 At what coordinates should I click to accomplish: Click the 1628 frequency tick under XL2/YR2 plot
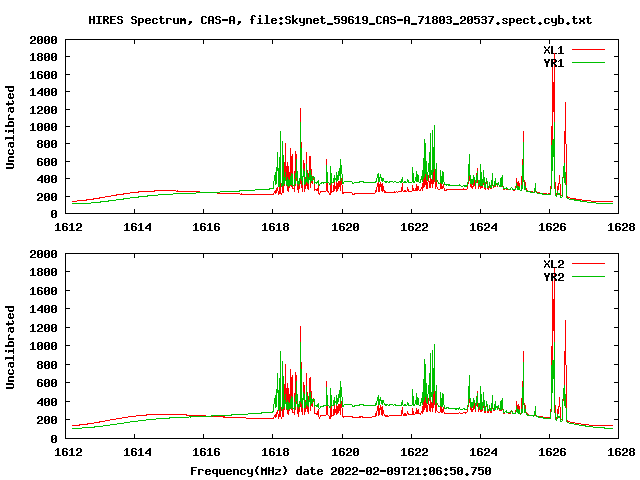click(x=621, y=452)
